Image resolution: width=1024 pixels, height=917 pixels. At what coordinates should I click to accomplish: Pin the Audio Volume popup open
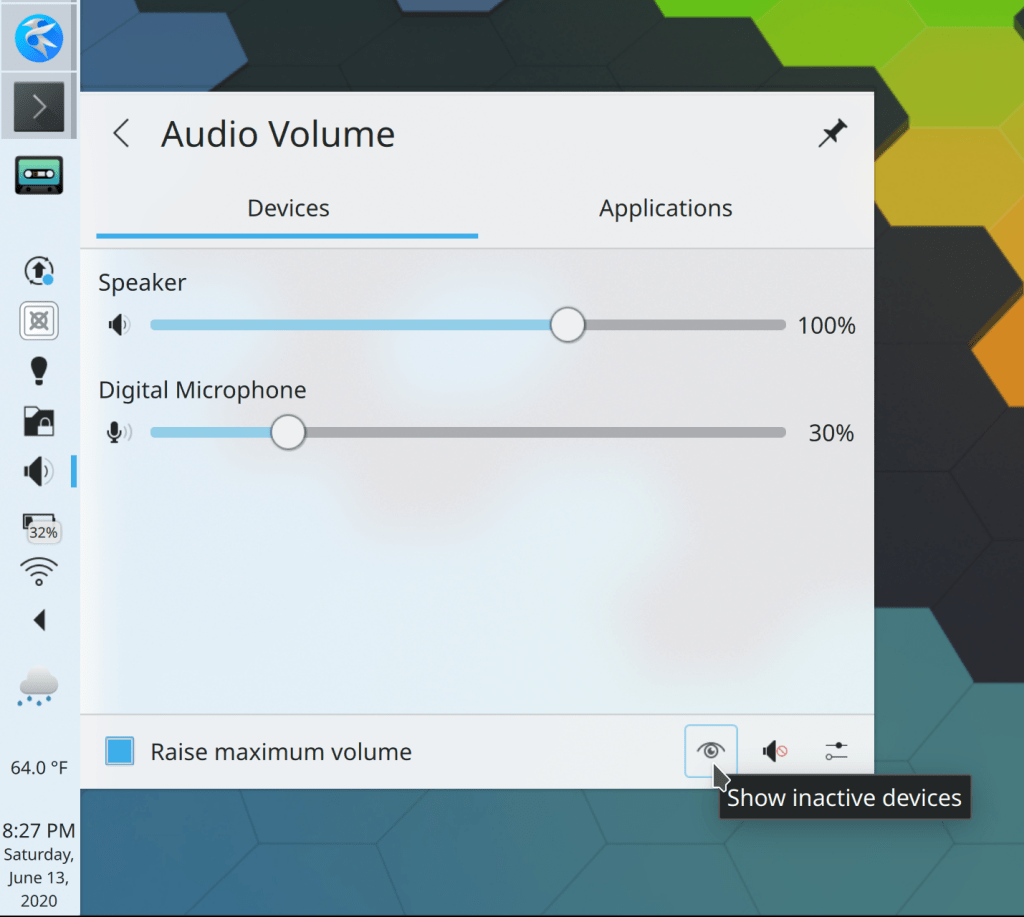coord(832,134)
